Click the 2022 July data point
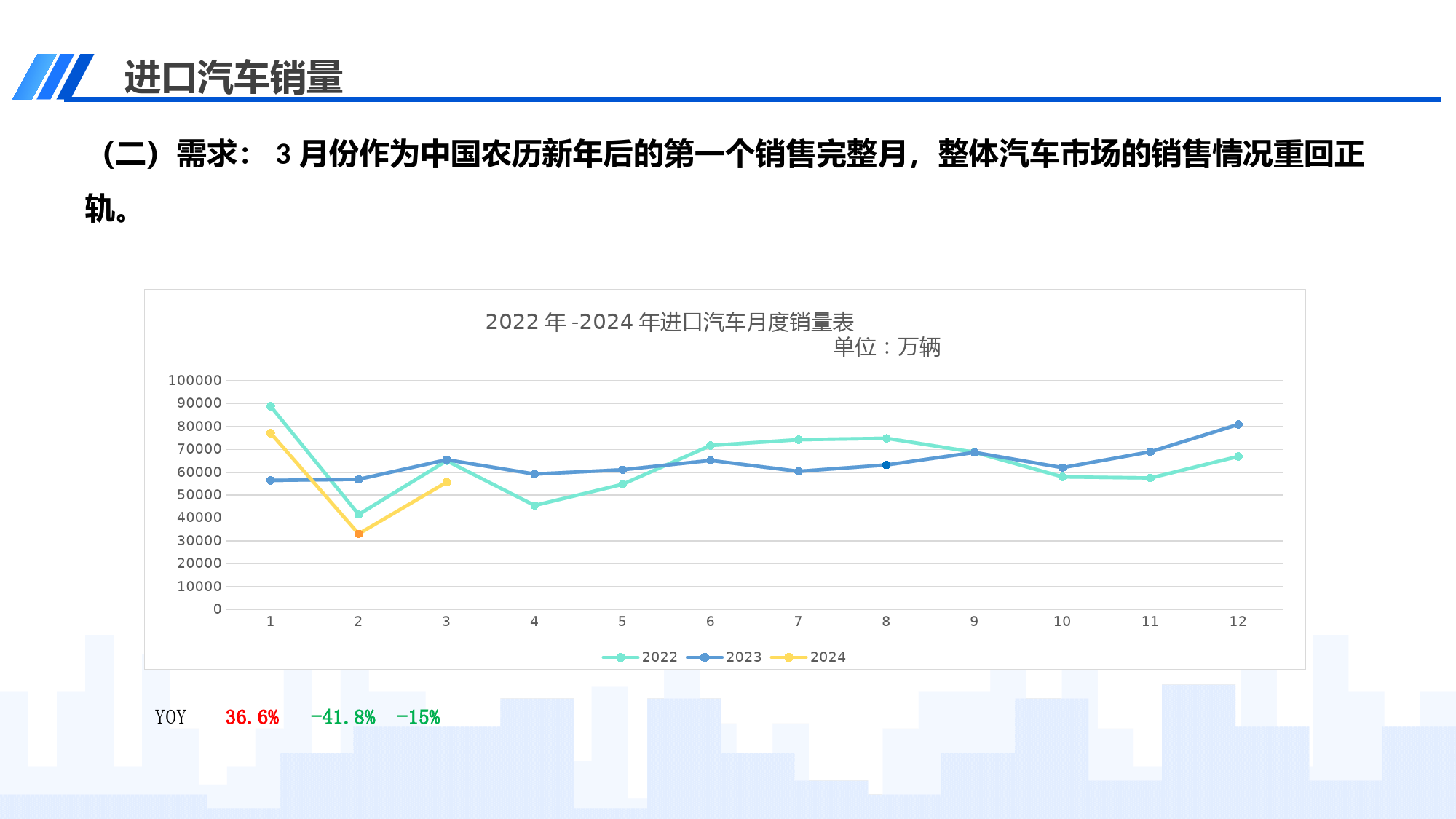Screen dimensions: 1456x819 (x=798, y=440)
